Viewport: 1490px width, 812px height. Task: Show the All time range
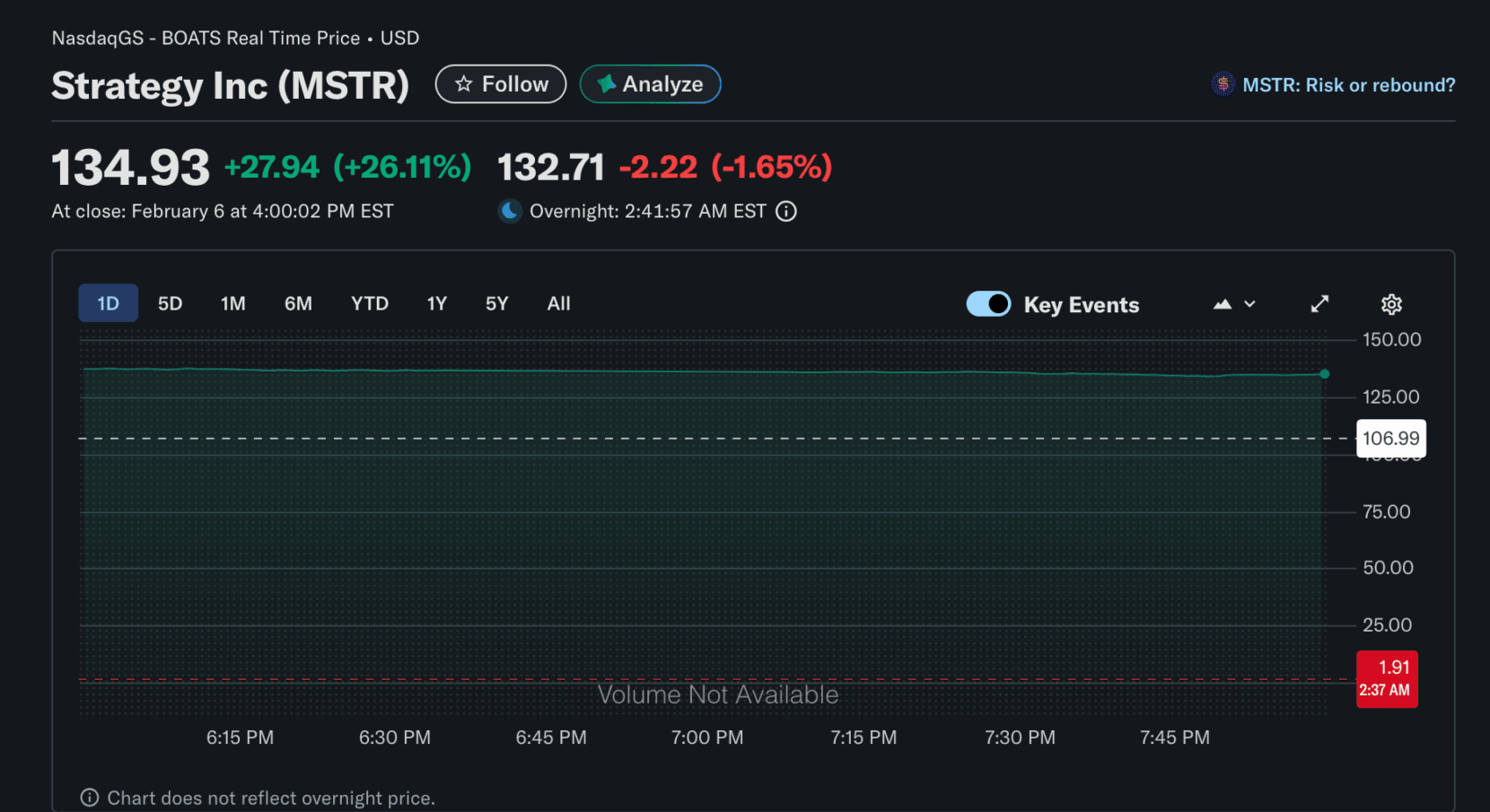coord(558,303)
